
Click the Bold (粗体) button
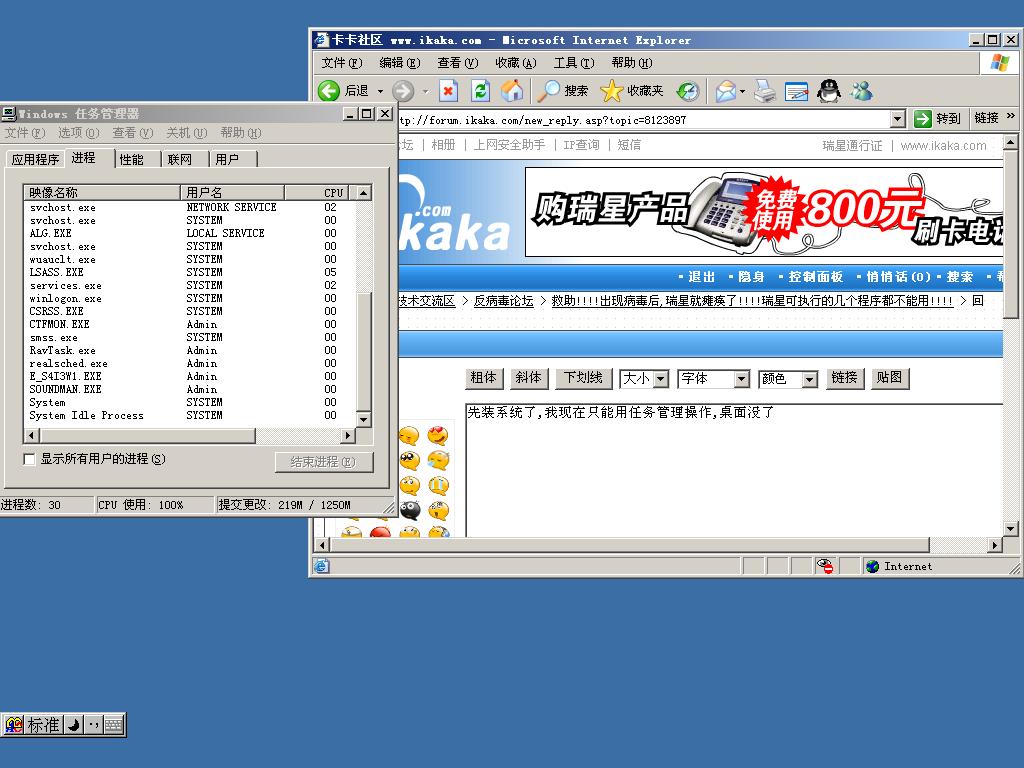click(484, 378)
